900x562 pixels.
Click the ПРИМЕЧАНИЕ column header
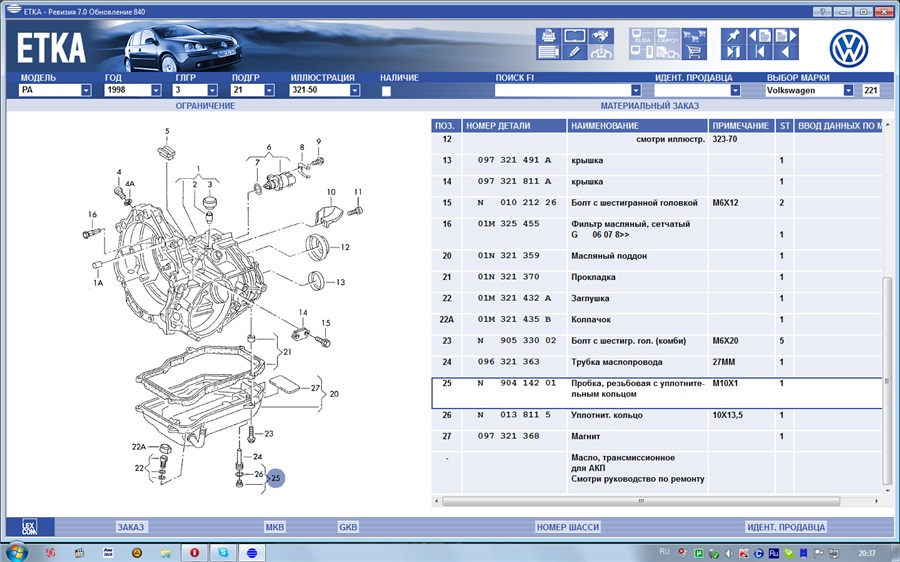click(741, 126)
